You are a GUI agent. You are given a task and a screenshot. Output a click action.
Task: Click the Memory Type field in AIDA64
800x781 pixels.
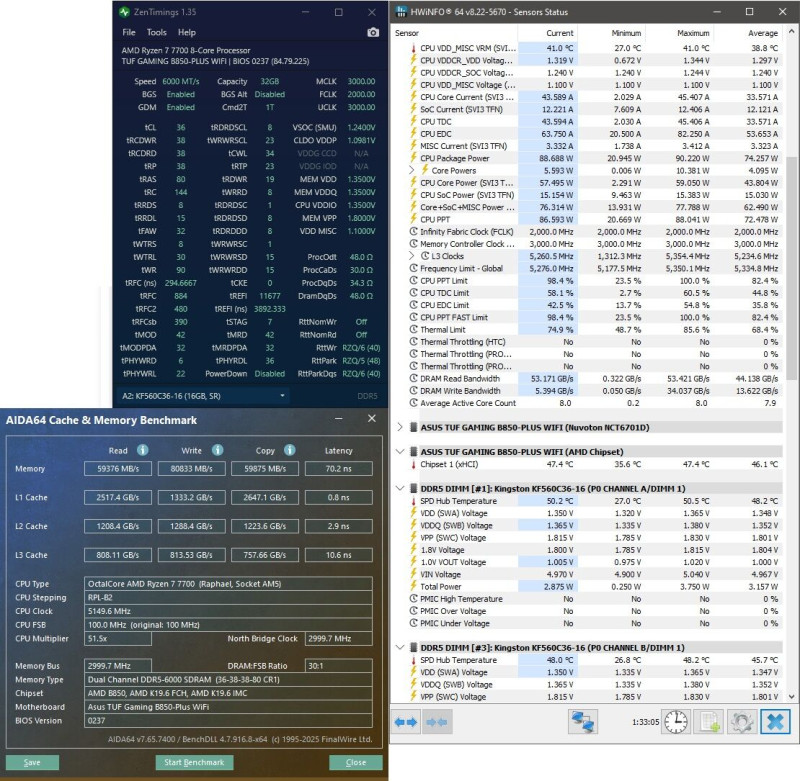[x=228, y=679]
